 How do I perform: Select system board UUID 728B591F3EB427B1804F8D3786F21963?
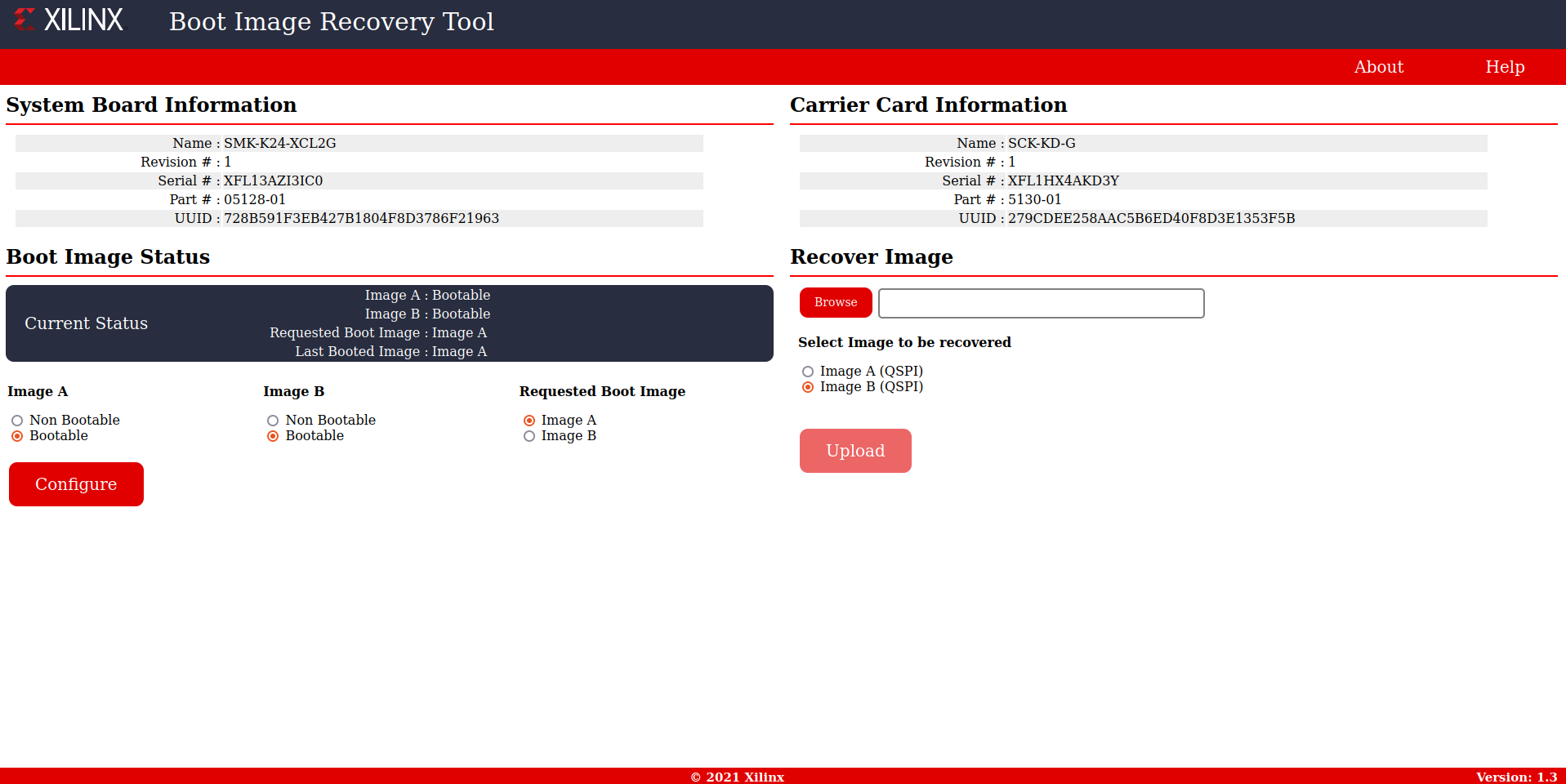[361, 218]
